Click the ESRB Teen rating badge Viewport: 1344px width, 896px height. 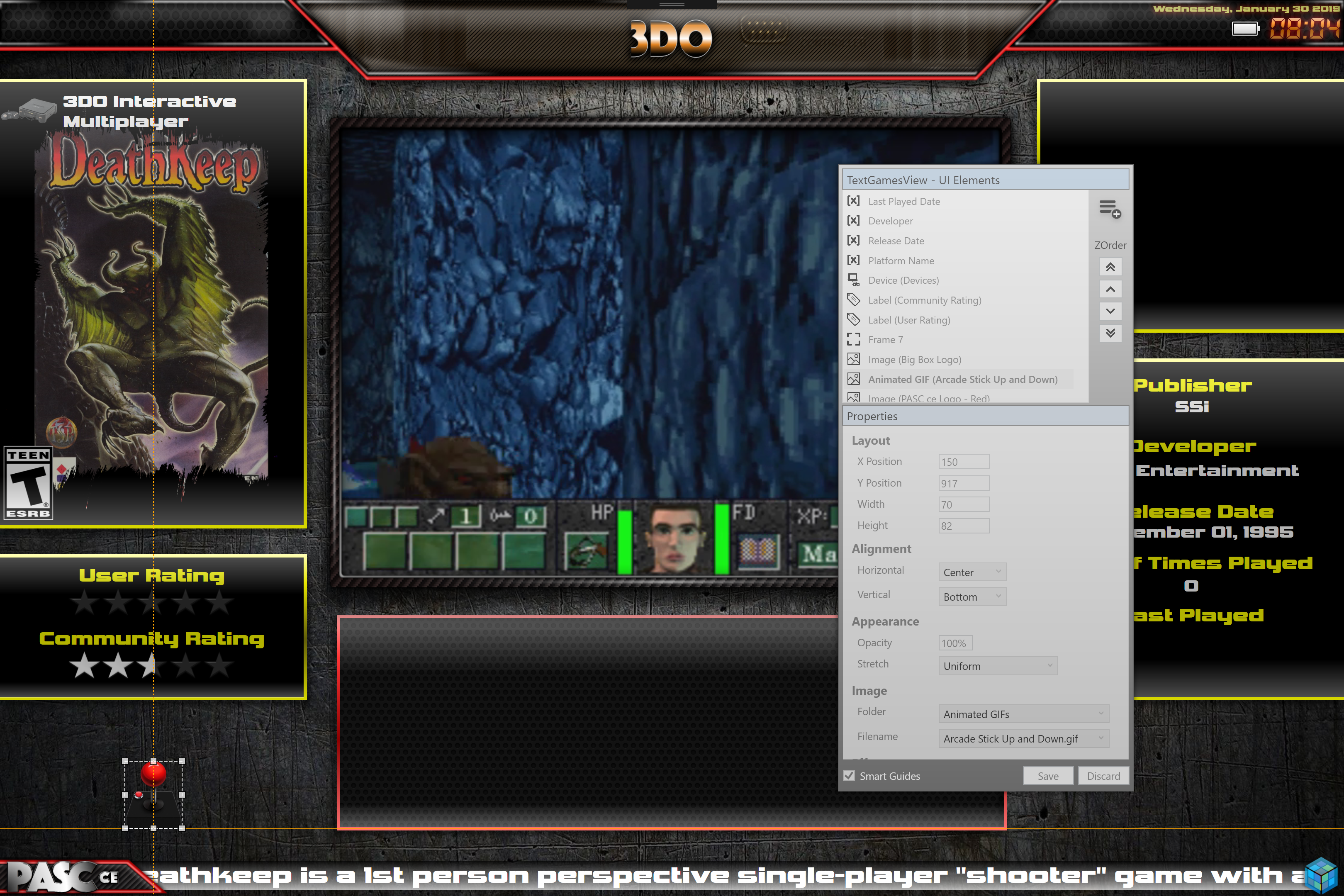(x=28, y=483)
